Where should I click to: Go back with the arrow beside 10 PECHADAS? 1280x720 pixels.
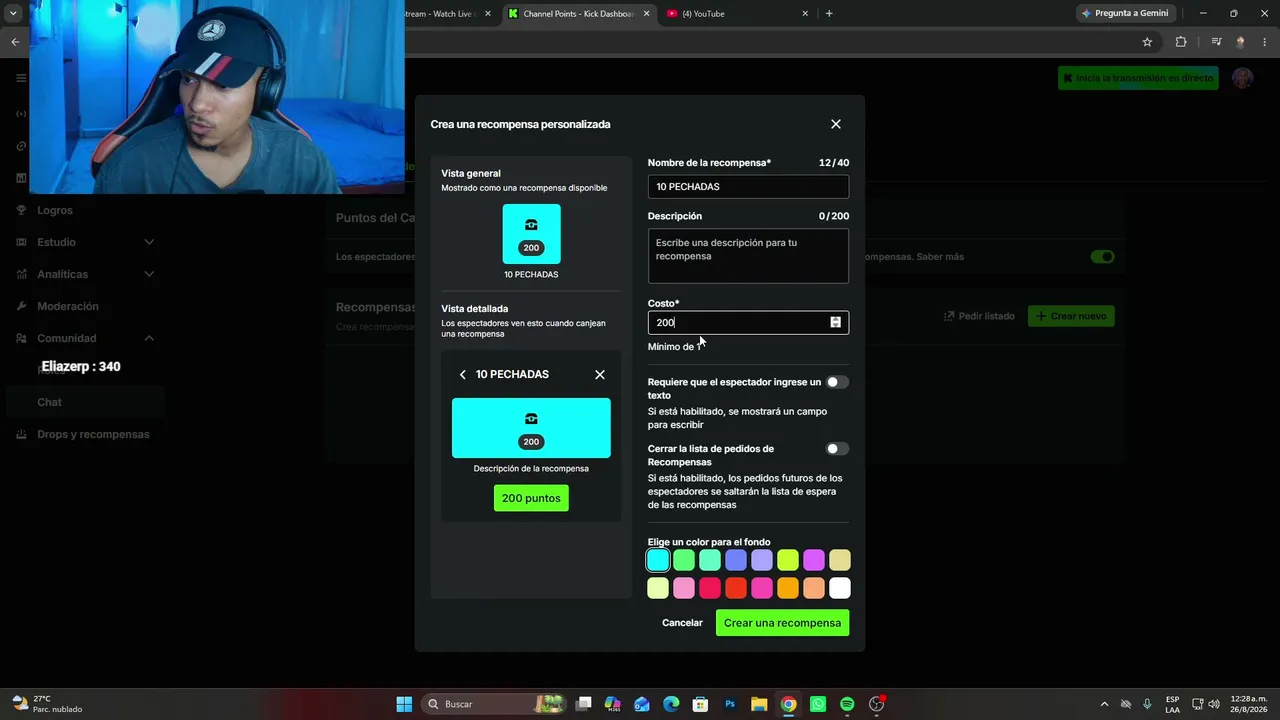(x=462, y=374)
